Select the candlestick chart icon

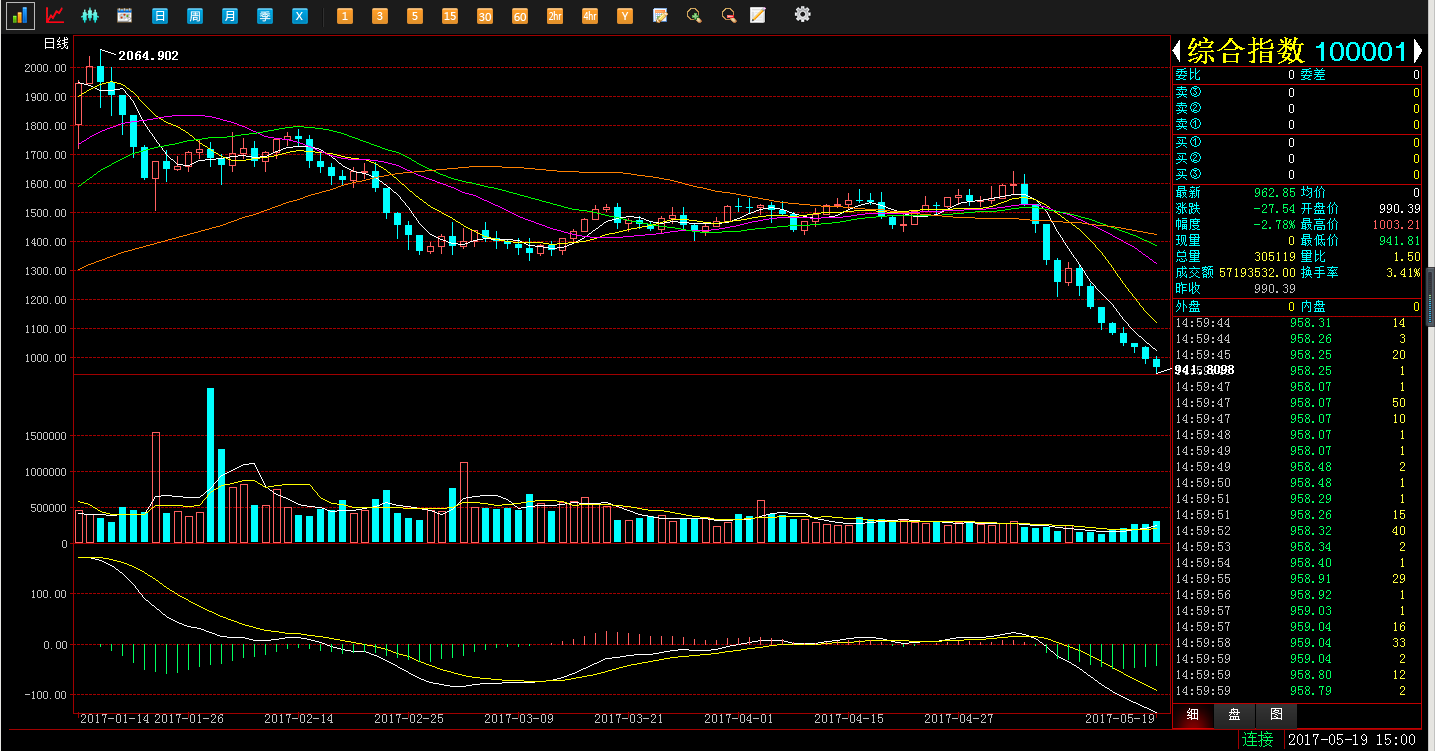tap(90, 15)
